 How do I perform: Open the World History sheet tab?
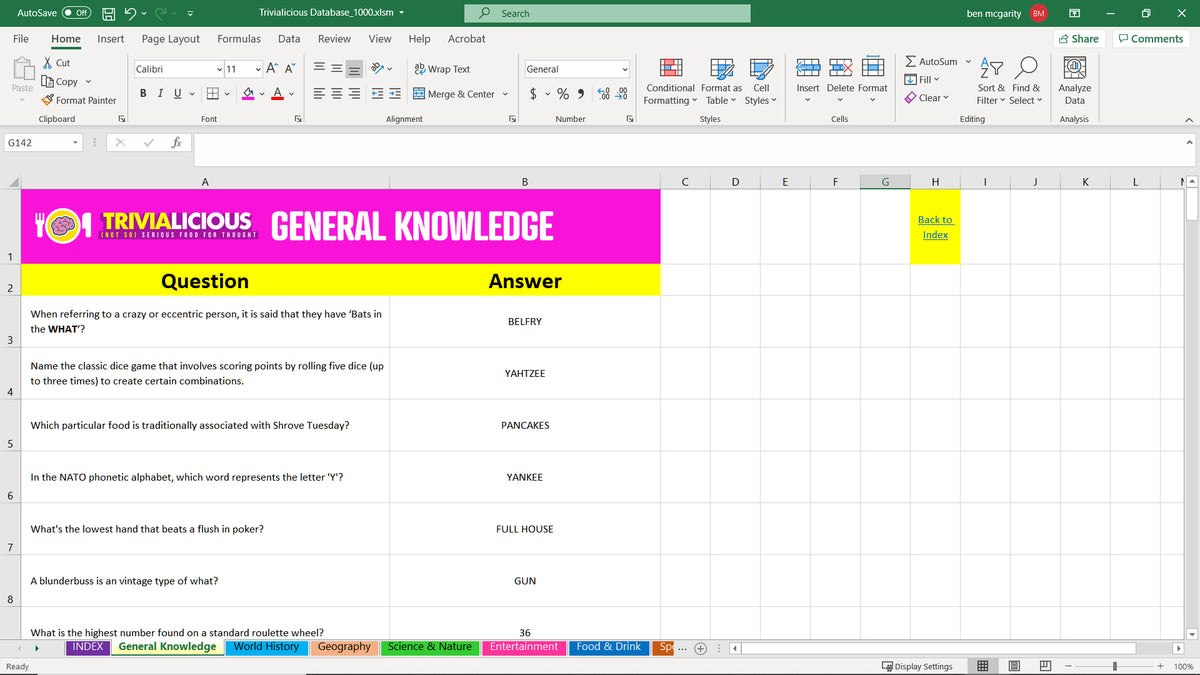point(266,647)
